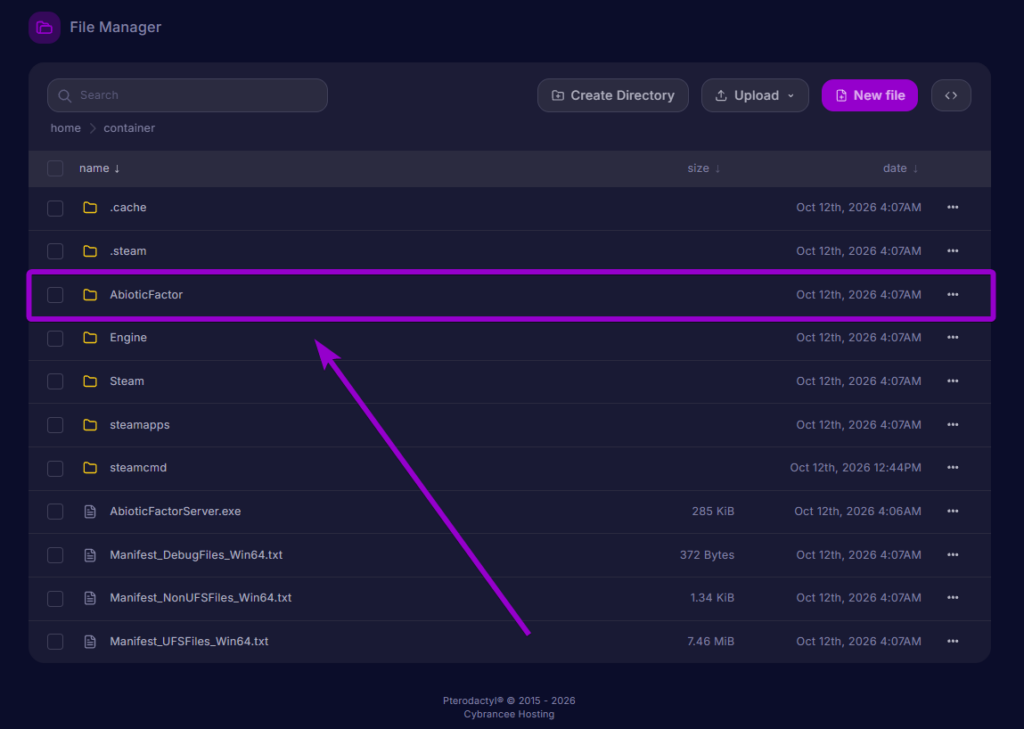Tick the checkbox for Manifest_DebugFiles_Win64.txt

tap(56, 555)
